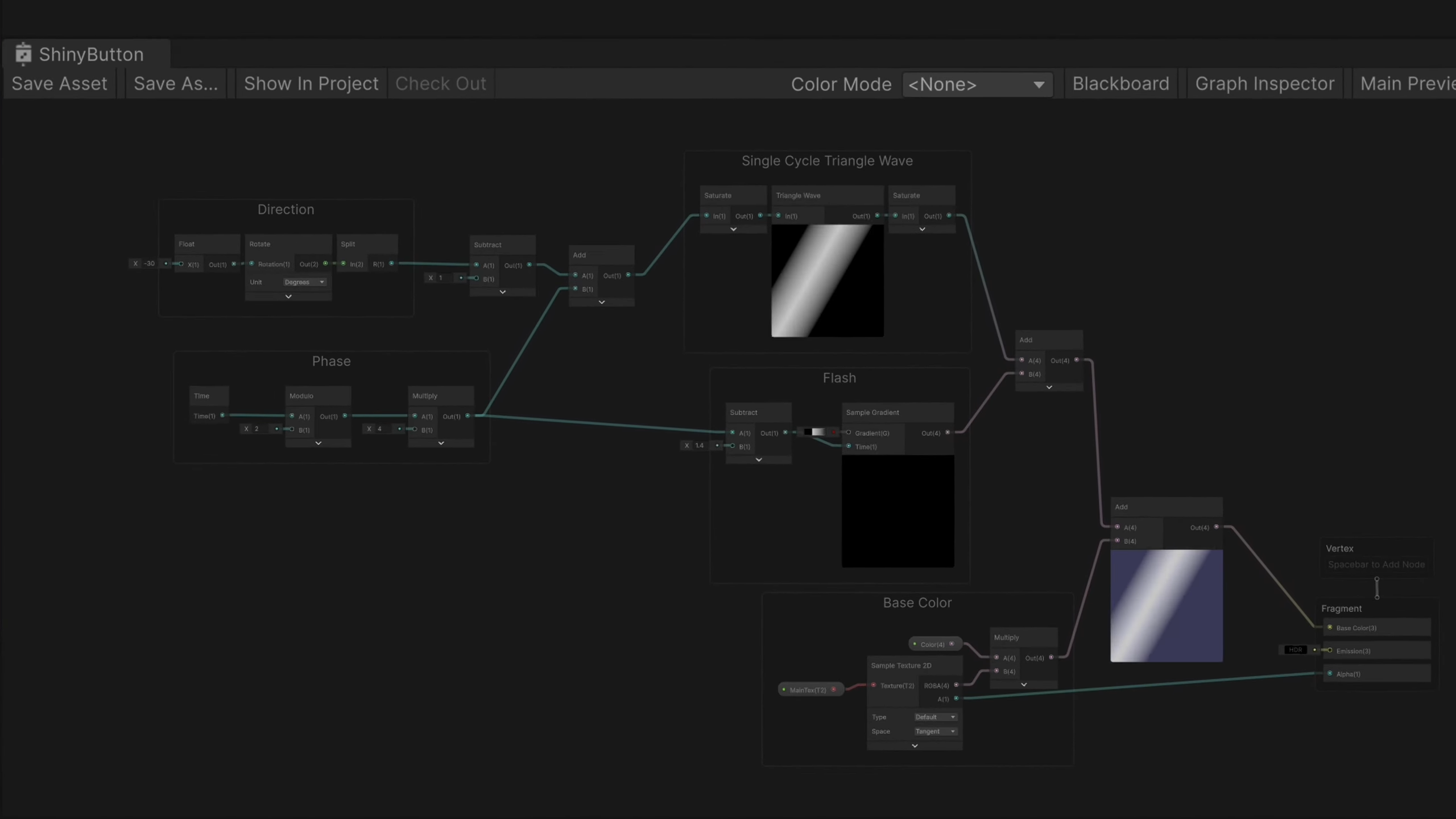The height and width of the screenshot is (819, 1456).
Task: Open Sample Texture 2D Space dropdown
Action: click(936, 731)
